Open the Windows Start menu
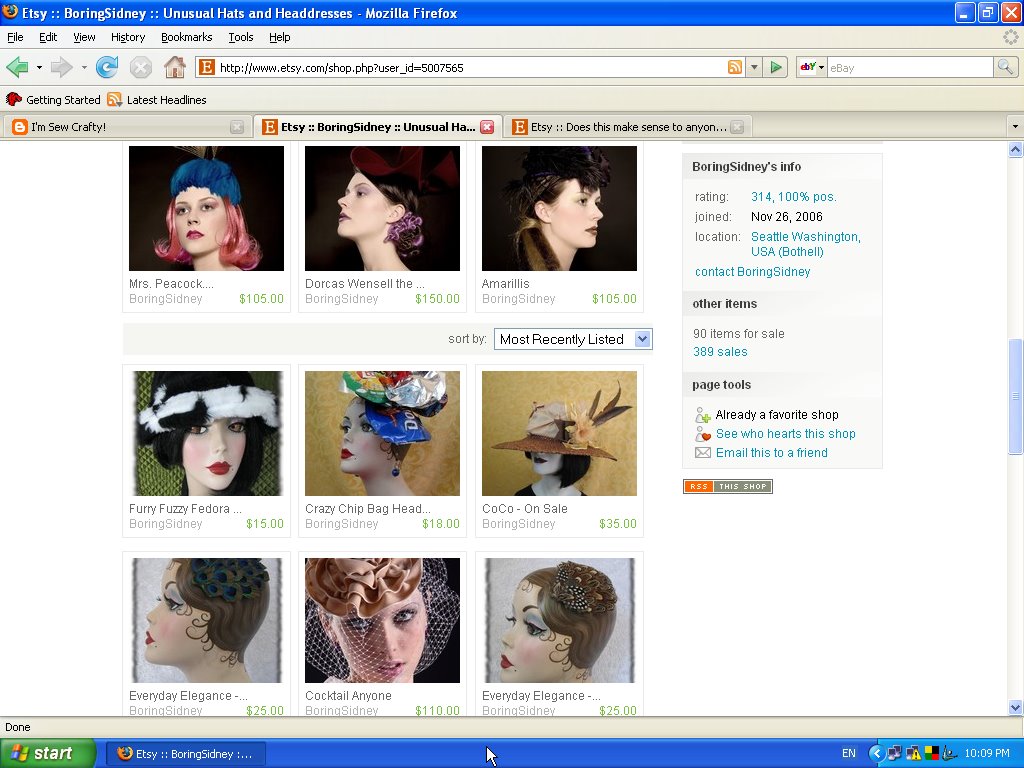The width and height of the screenshot is (1024, 768). 48,753
